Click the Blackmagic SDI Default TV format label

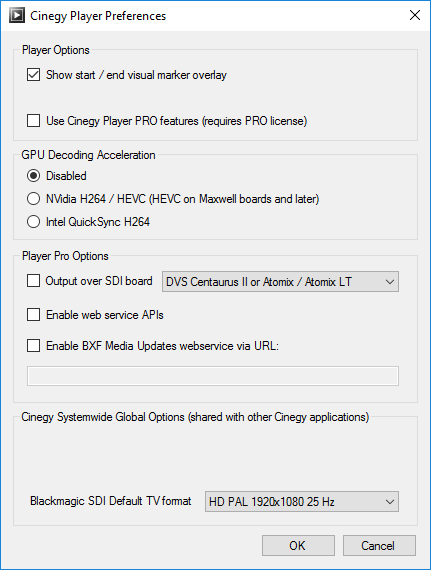tap(110, 501)
